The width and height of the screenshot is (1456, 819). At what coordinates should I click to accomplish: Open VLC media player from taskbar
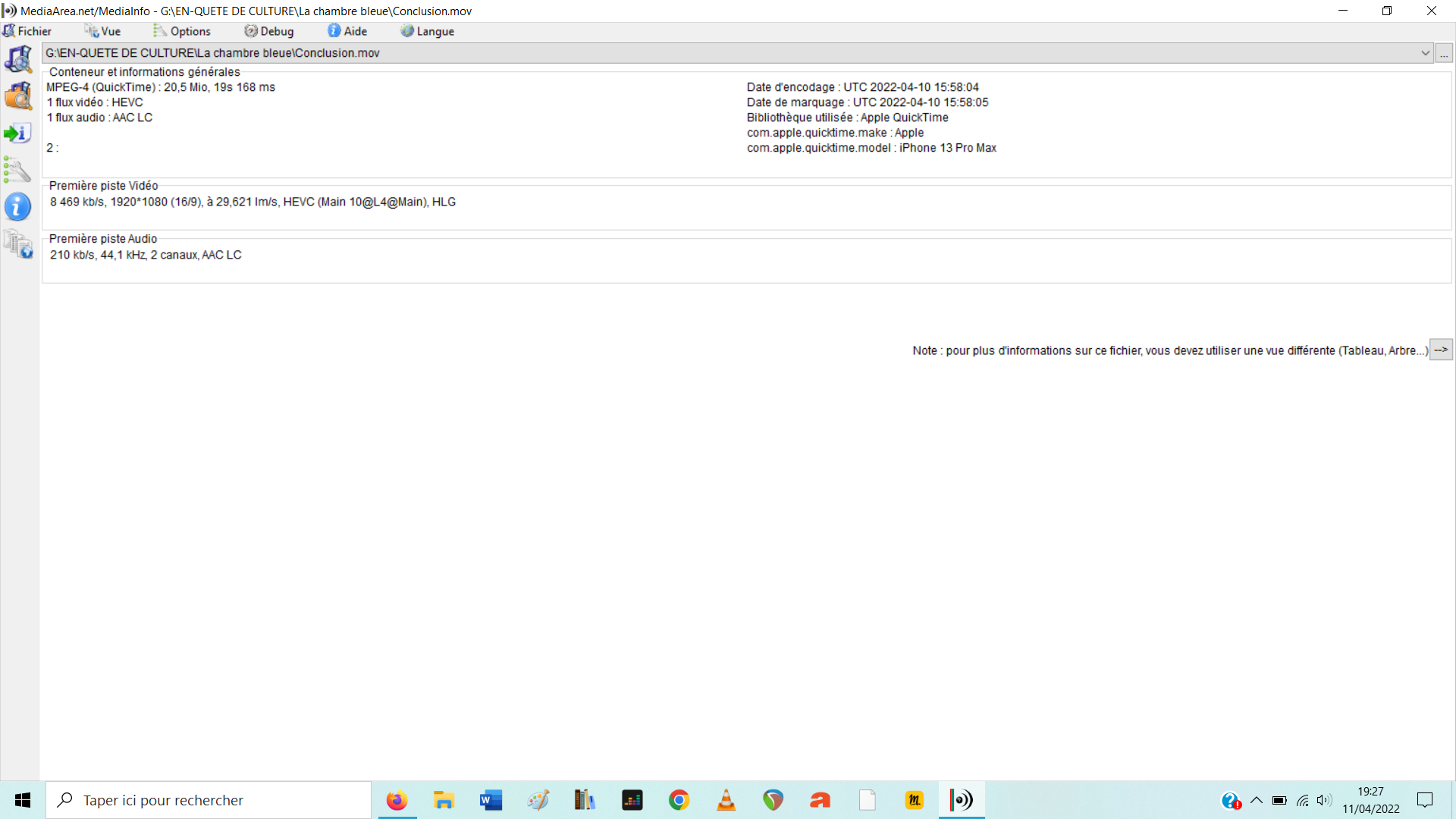point(726,800)
